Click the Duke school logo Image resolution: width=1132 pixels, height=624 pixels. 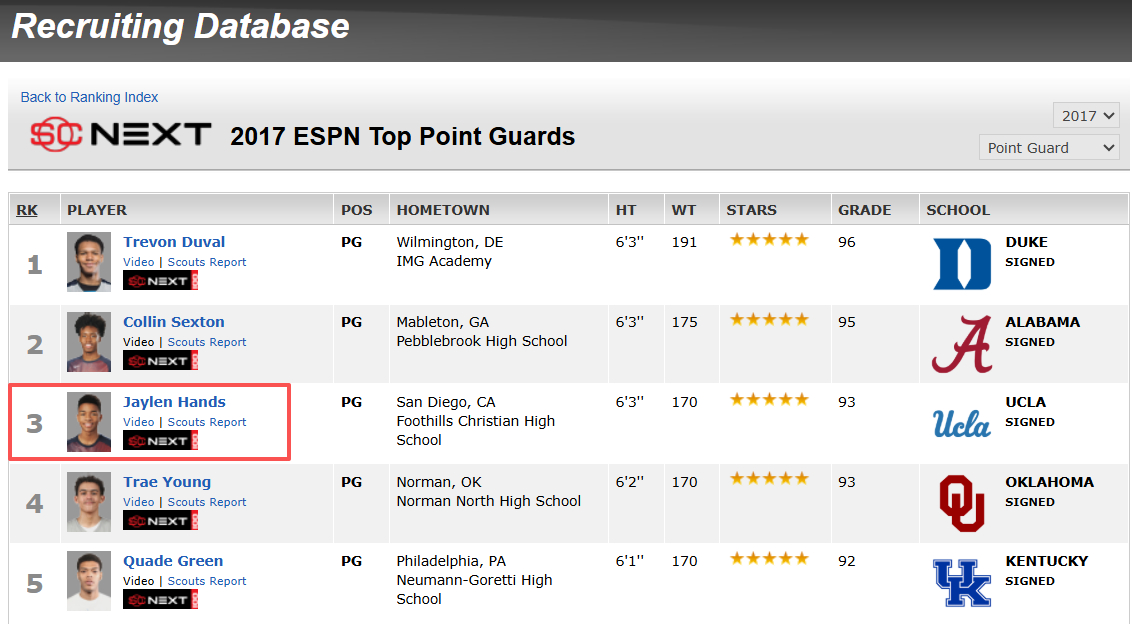point(962,264)
